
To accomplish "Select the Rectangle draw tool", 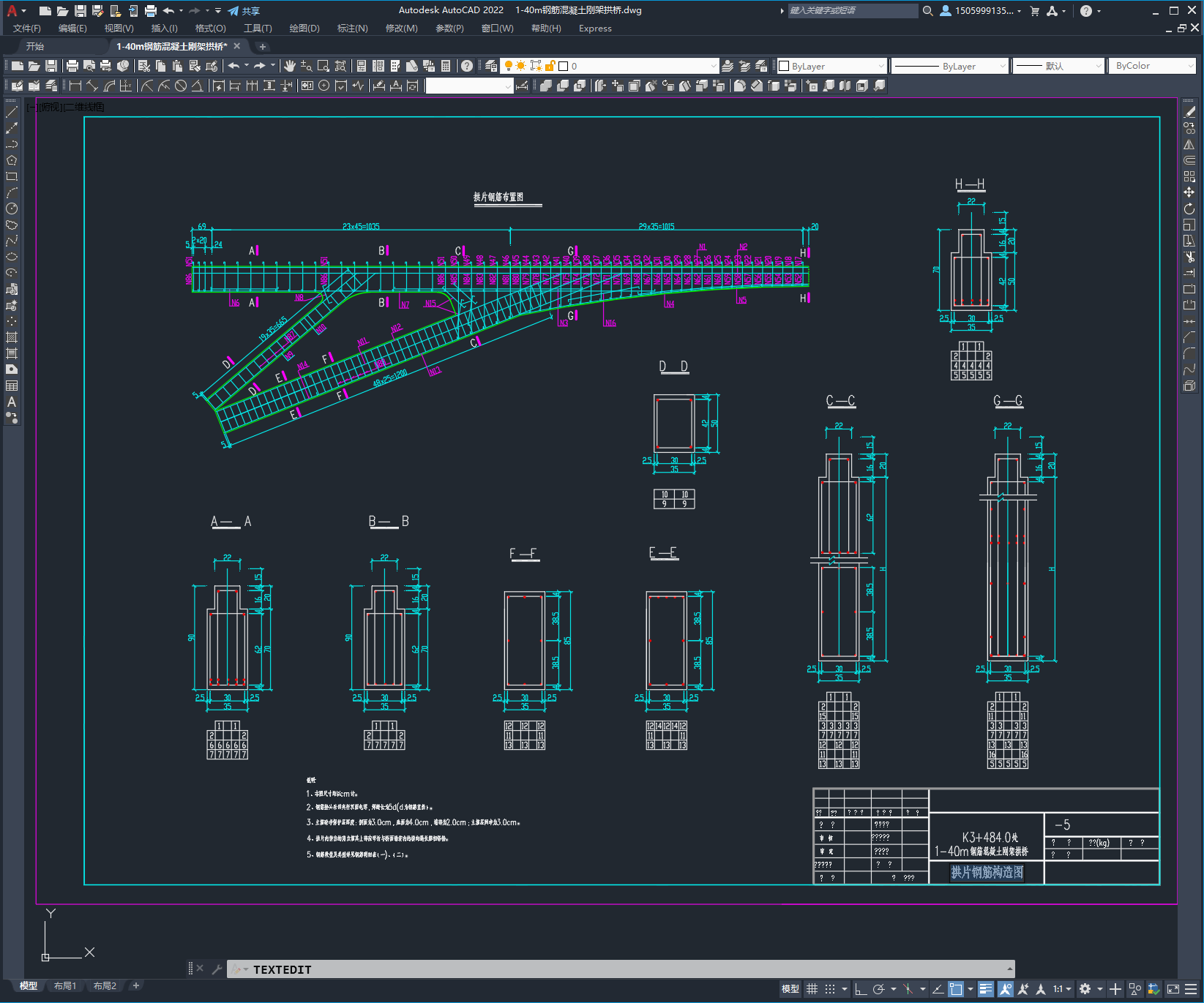I will tap(12, 176).
